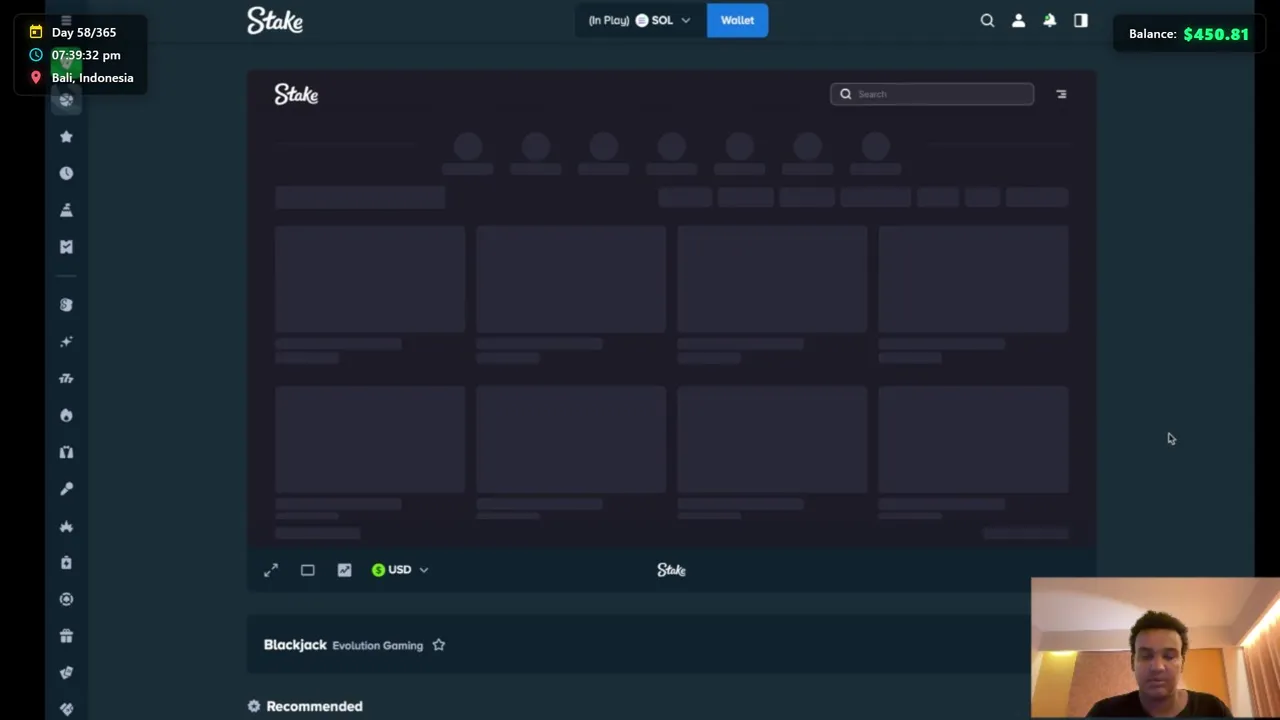Open the Favourites star in left sidebar
Image resolution: width=1280 pixels, height=720 pixels.
click(x=66, y=136)
